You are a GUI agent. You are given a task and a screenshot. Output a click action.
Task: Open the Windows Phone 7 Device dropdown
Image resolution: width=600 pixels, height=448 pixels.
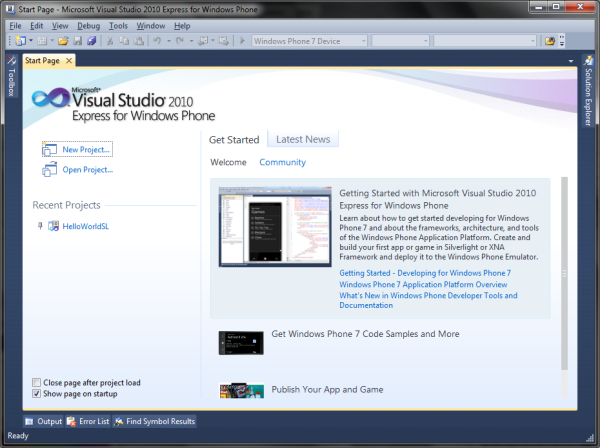[x=309, y=41]
